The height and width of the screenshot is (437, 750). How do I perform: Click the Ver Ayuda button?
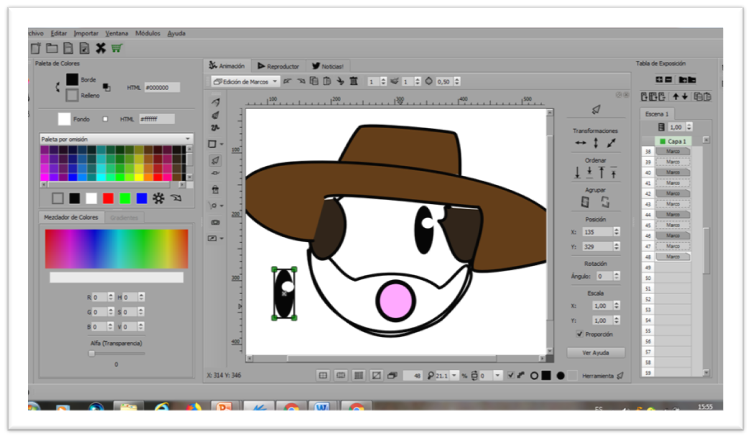(x=595, y=353)
